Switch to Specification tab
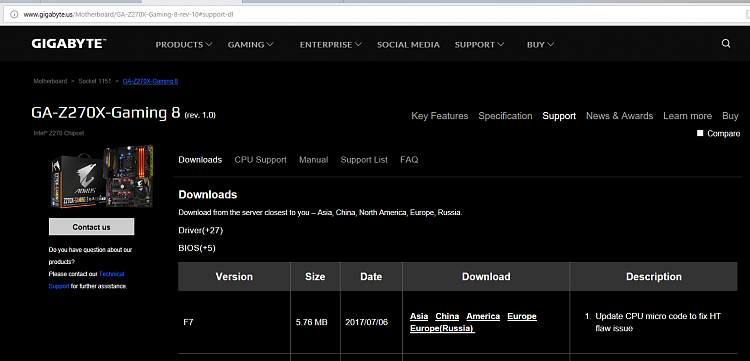 (505, 116)
